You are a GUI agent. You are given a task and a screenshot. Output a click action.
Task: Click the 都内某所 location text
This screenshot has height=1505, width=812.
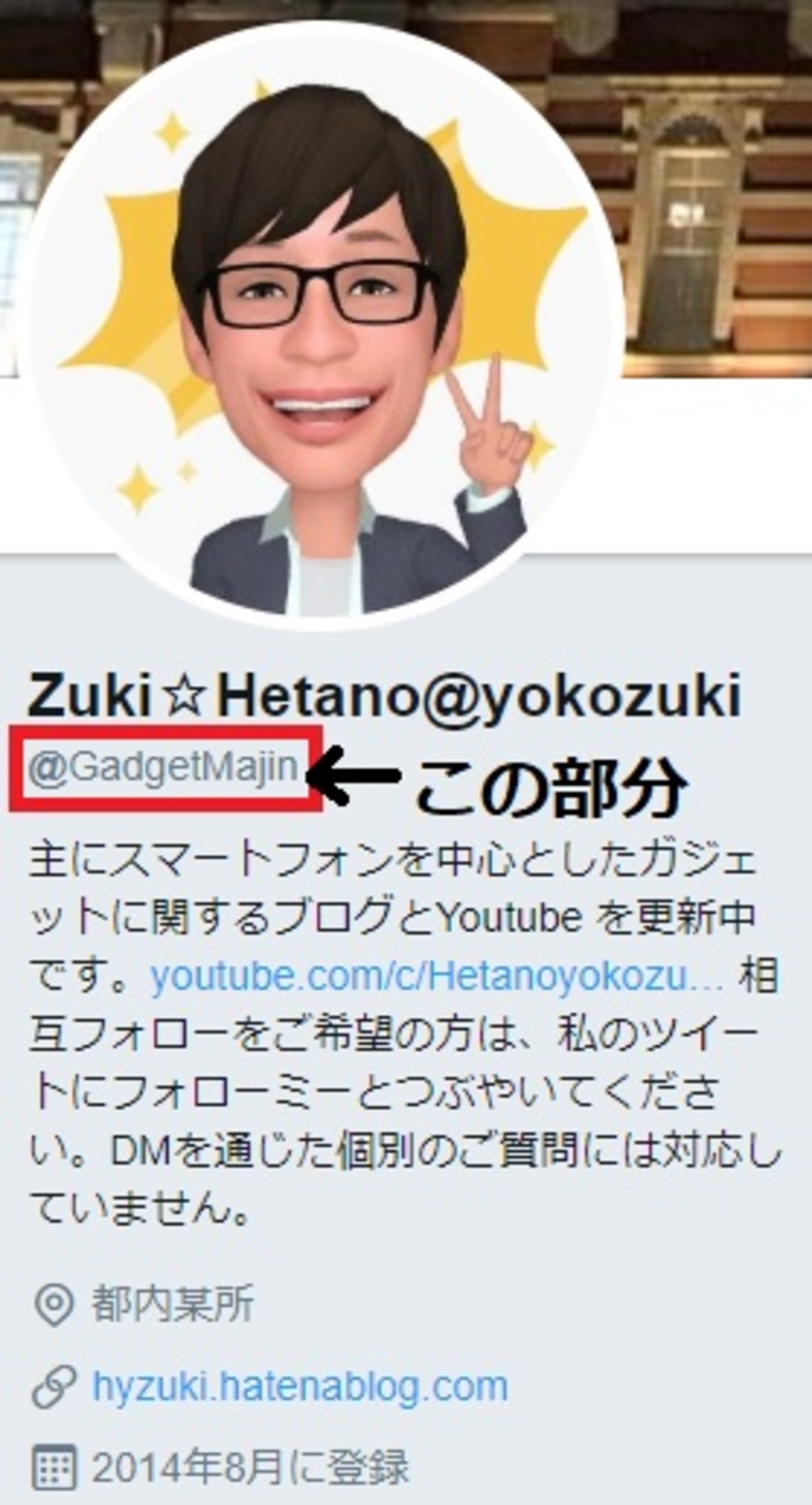[172, 1304]
